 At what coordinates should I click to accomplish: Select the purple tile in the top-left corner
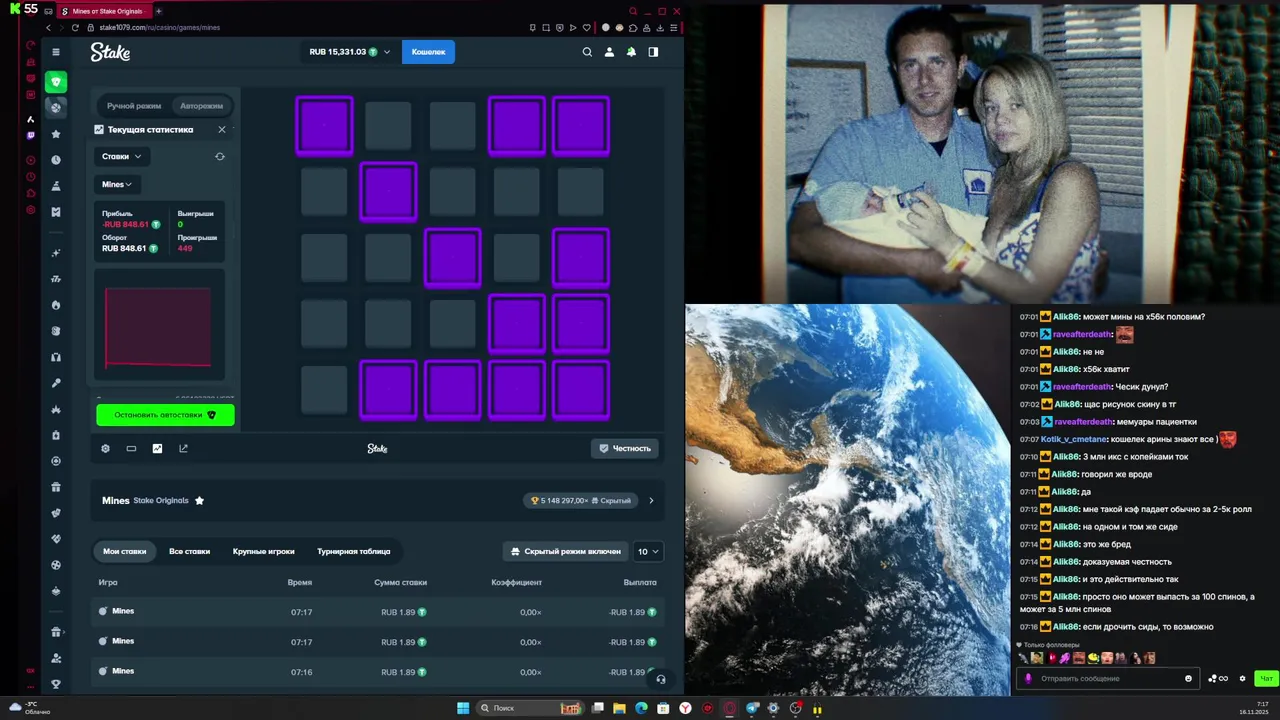click(324, 126)
